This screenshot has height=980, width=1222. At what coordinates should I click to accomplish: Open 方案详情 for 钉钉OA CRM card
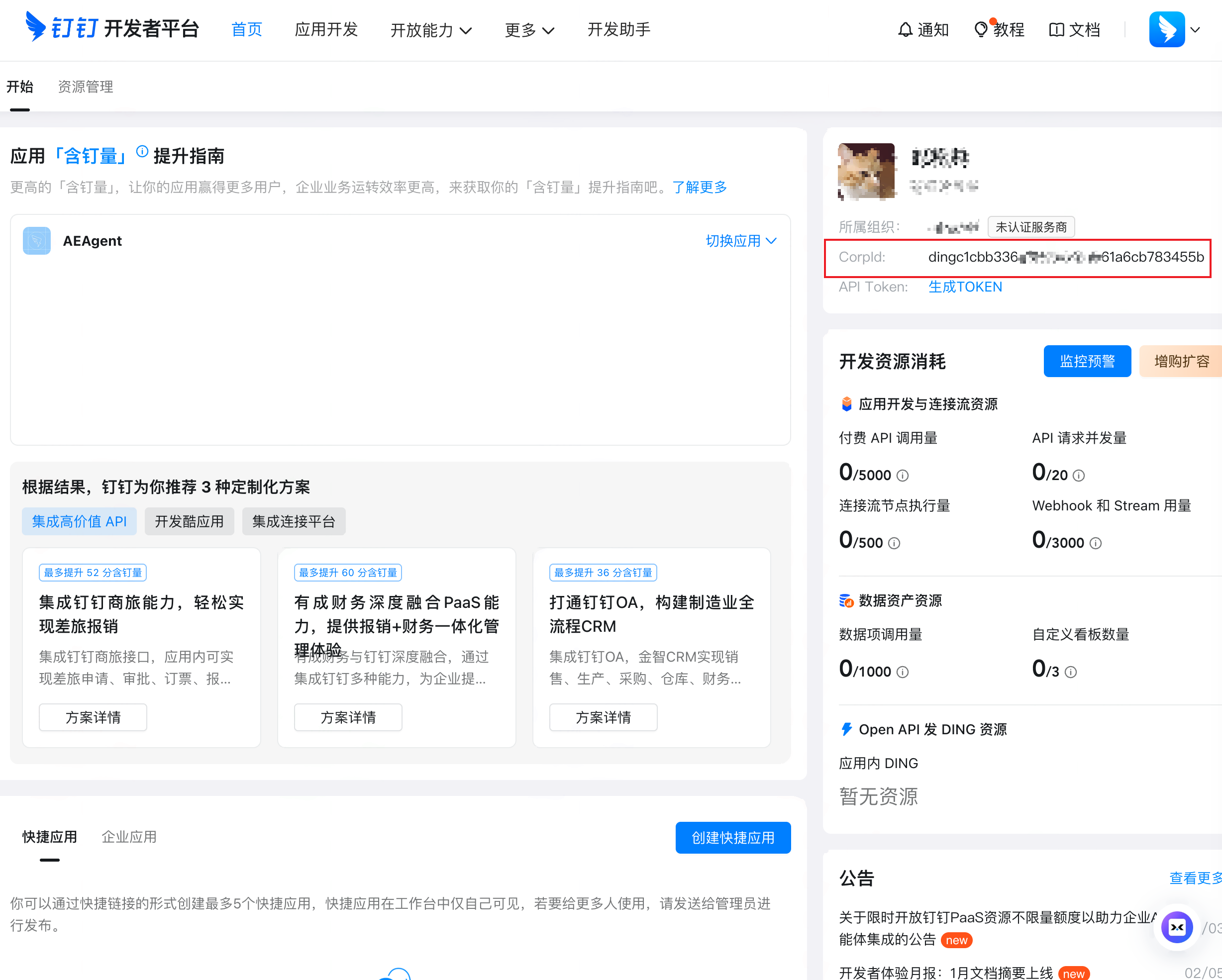click(603, 717)
